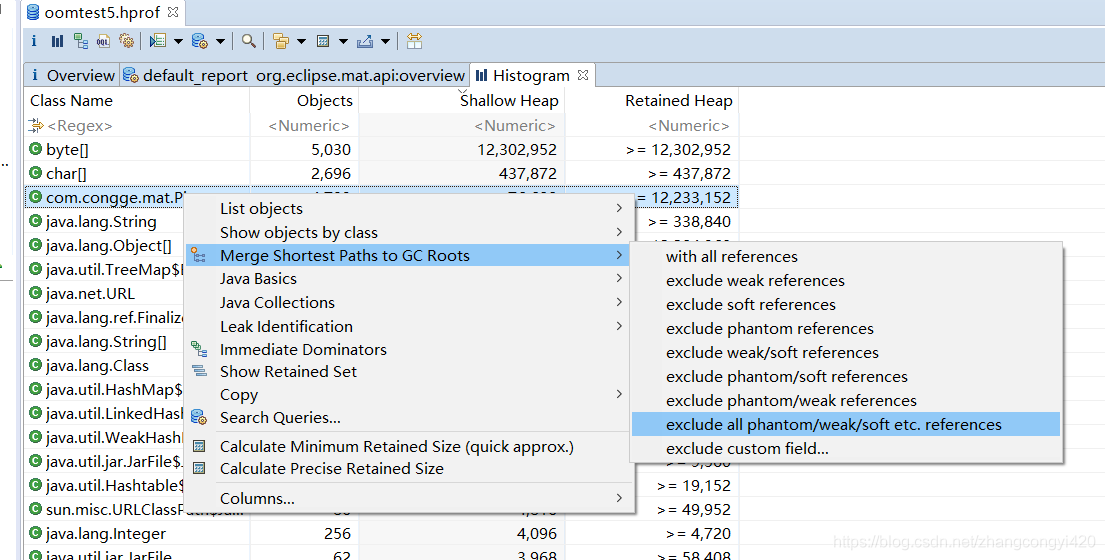
Task: Click the magnifier Find Object icon
Action: point(248,41)
